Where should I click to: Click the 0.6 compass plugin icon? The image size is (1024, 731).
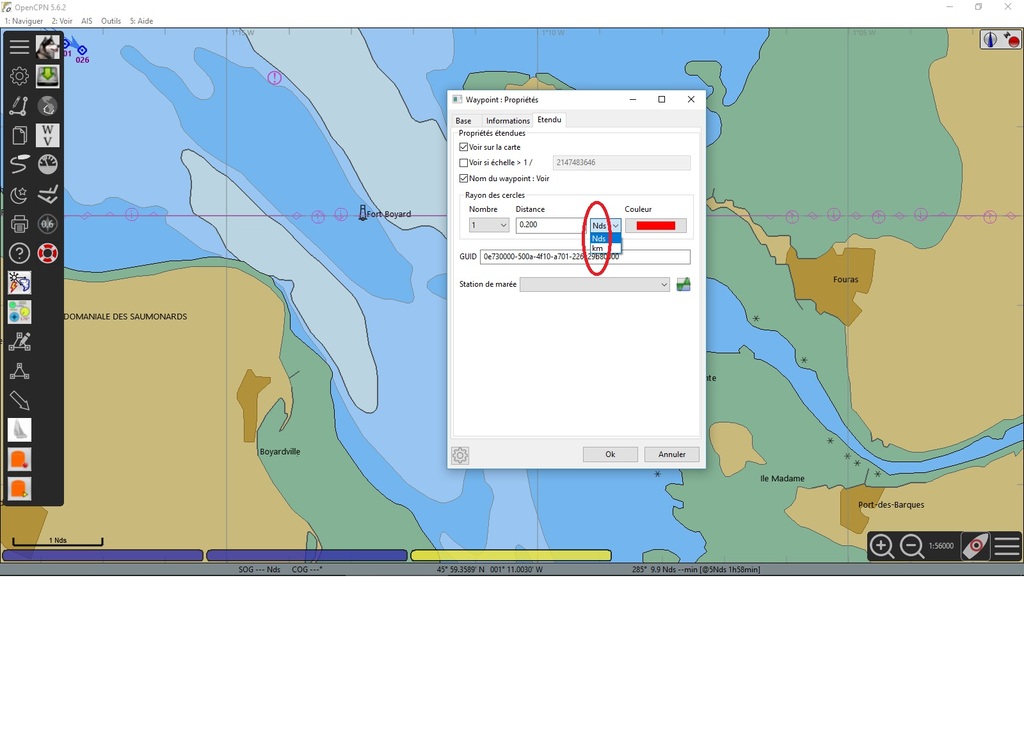pos(48,224)
